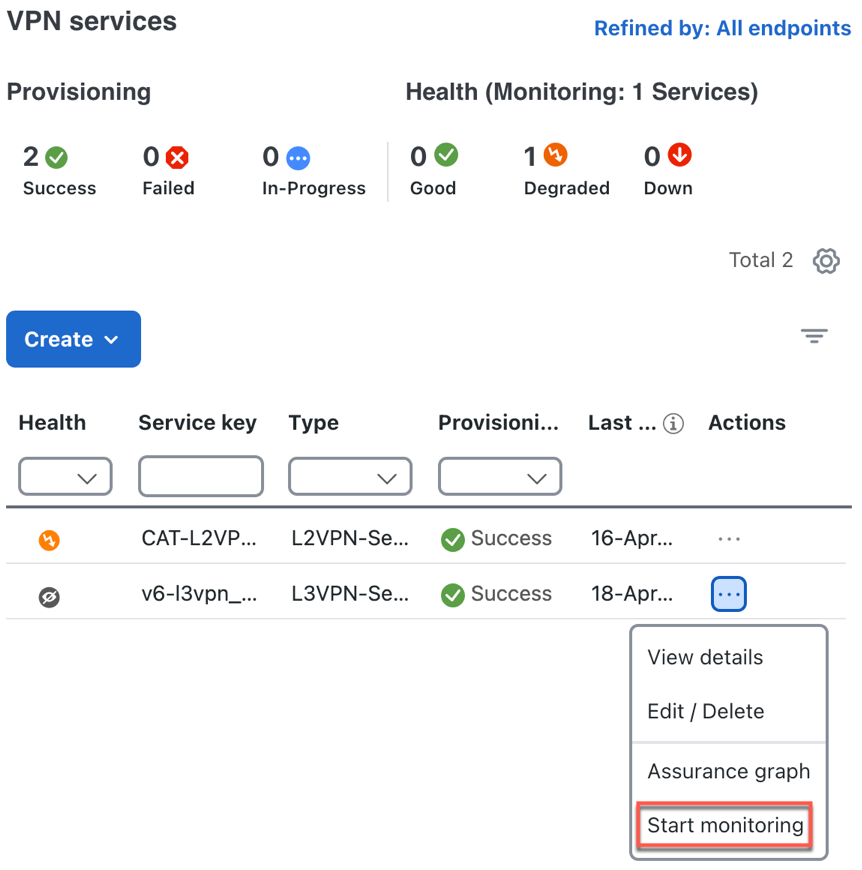Click the unmonitored health icon for v6-l3vpn
Image resolution: width=862 pixels, height=870 pixels.
point(49,596)
